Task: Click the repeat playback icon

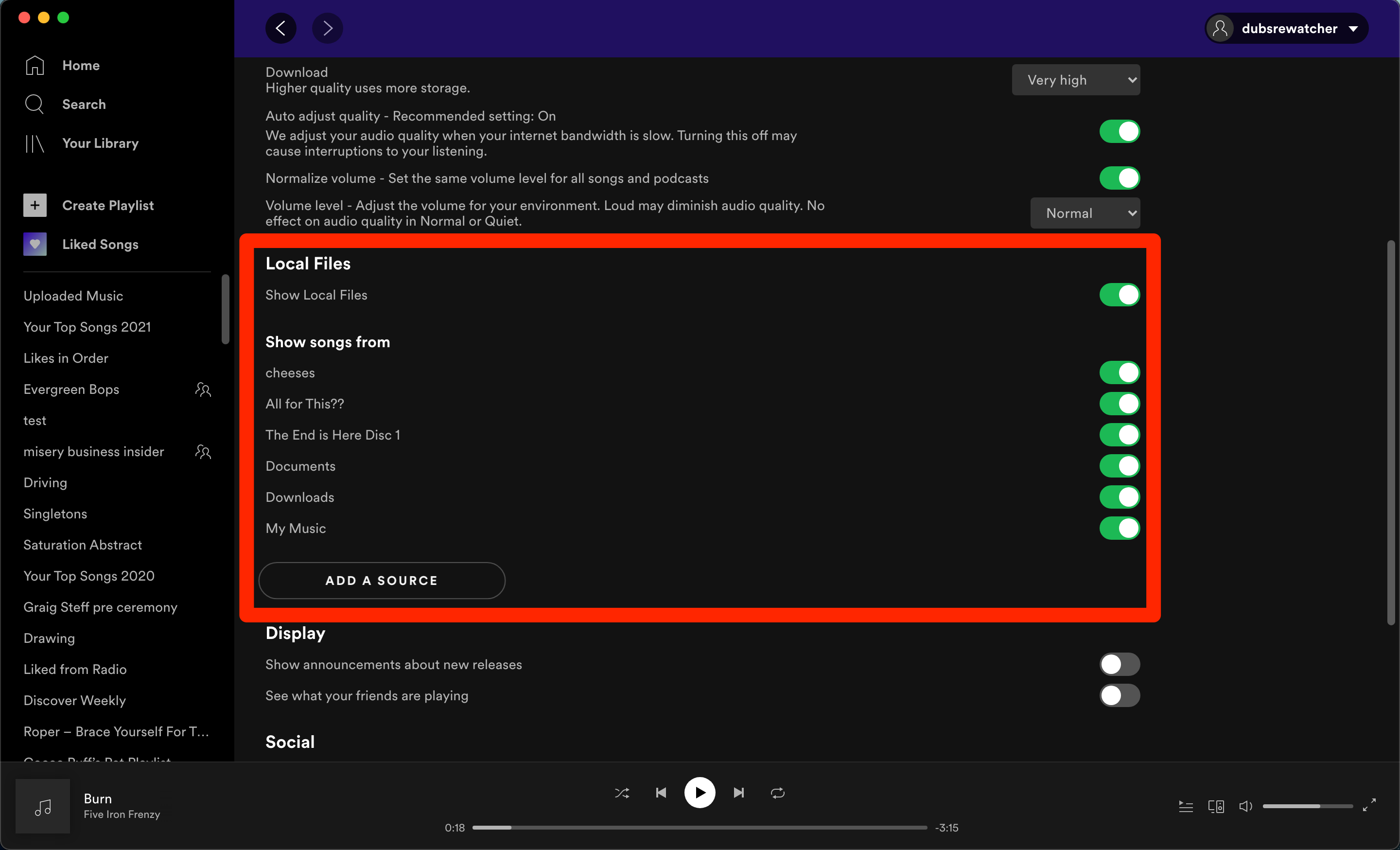Action: tap(778, 791)
